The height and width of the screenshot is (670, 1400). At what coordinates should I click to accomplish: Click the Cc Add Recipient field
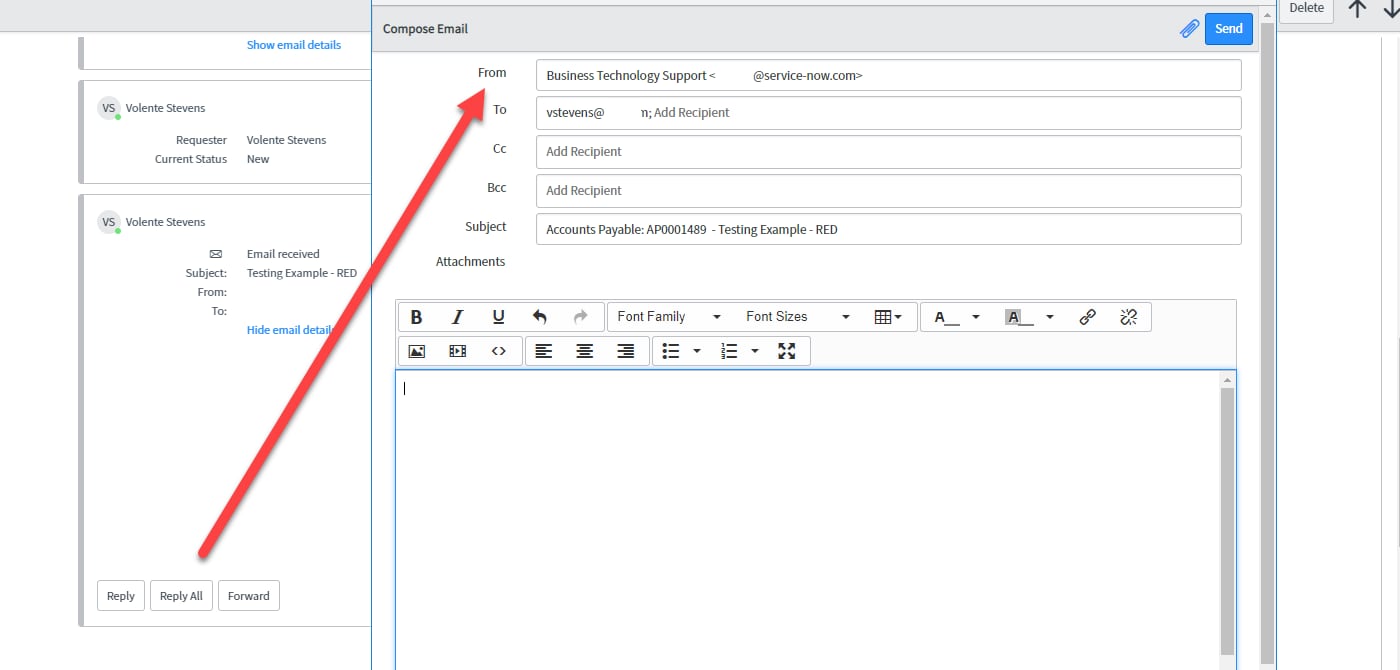(x=888, y=152)
